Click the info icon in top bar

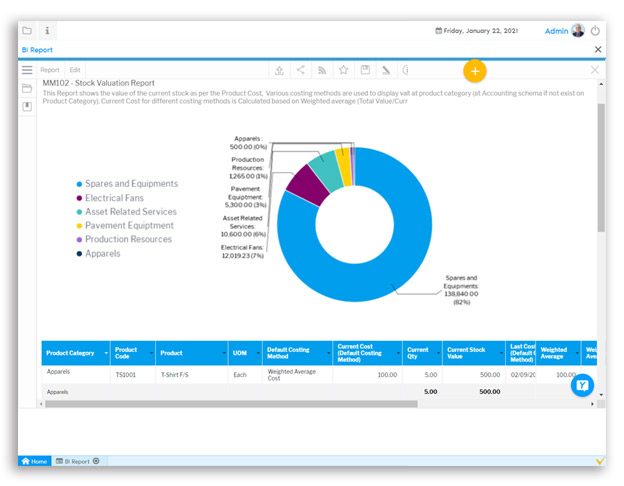(x=47, y=31)
